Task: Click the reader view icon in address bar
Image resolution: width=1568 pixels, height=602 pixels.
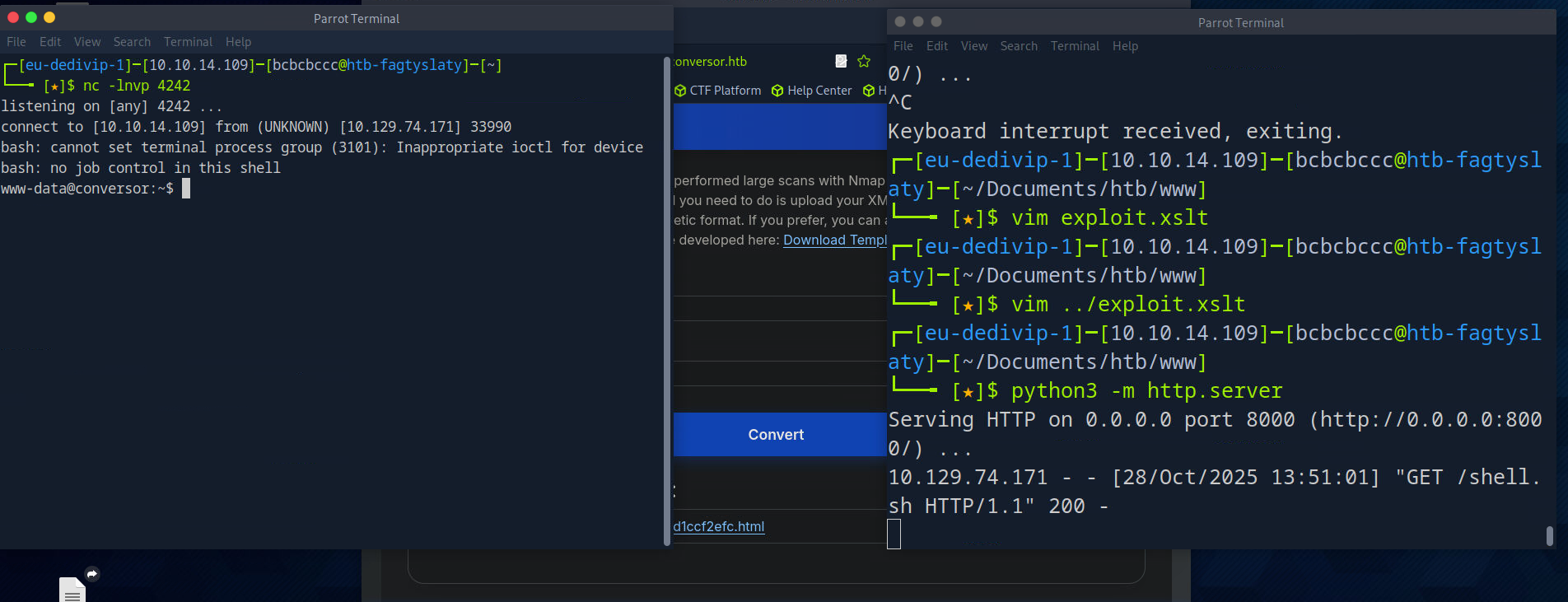Action: pos(841,61)
